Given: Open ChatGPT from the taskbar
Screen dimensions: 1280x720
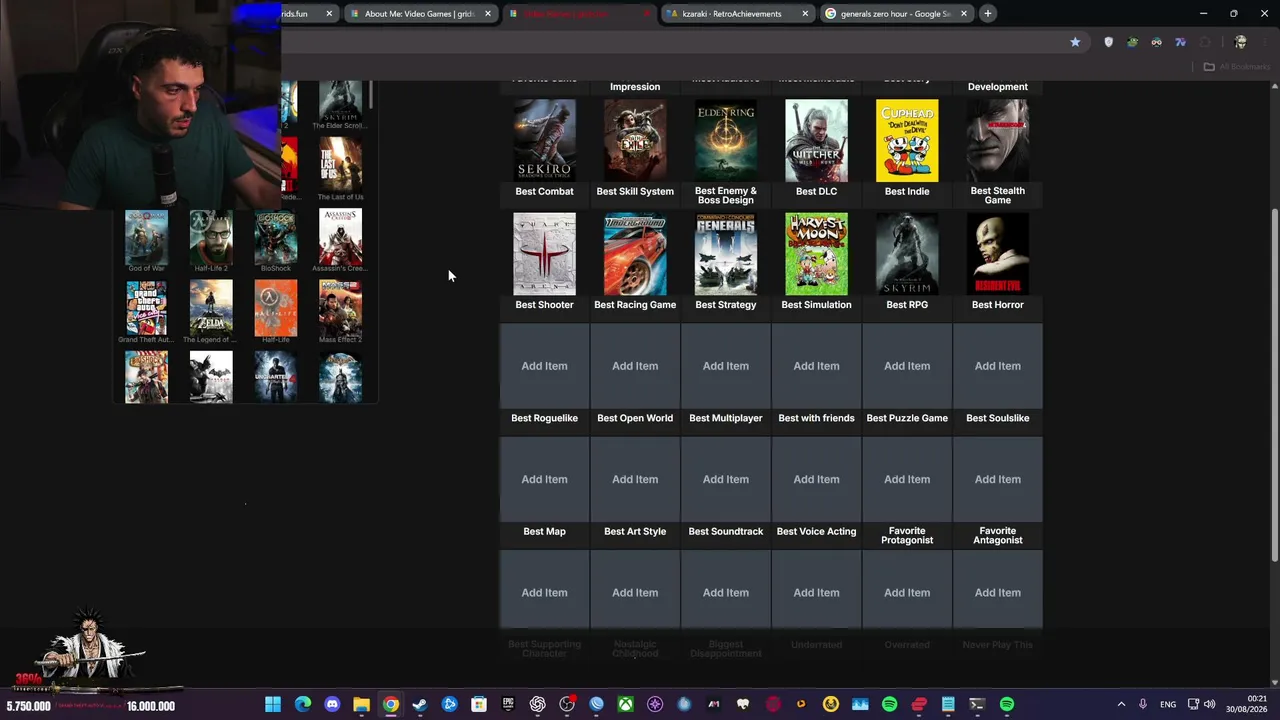Looking at the screenshot, I should 537,705.
